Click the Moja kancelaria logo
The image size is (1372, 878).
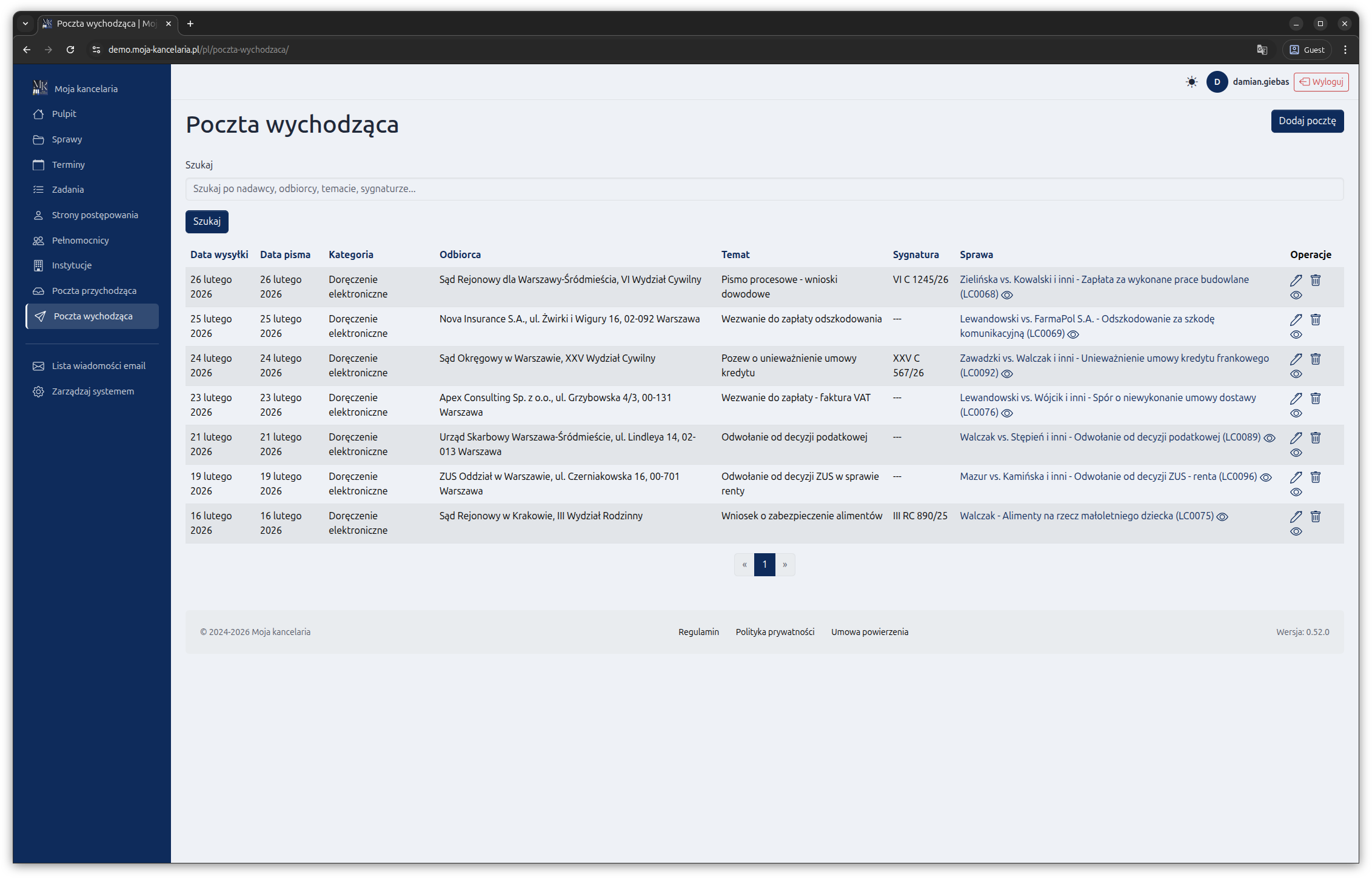click(40, 88)
